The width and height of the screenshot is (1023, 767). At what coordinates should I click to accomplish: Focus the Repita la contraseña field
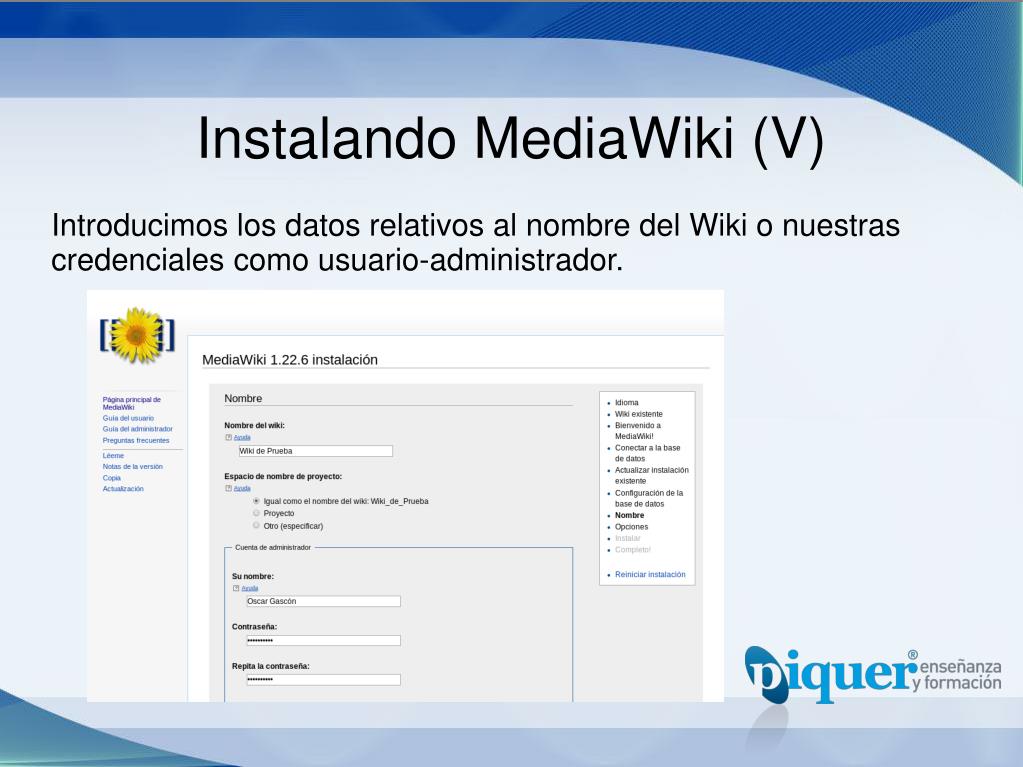point(324,680)
